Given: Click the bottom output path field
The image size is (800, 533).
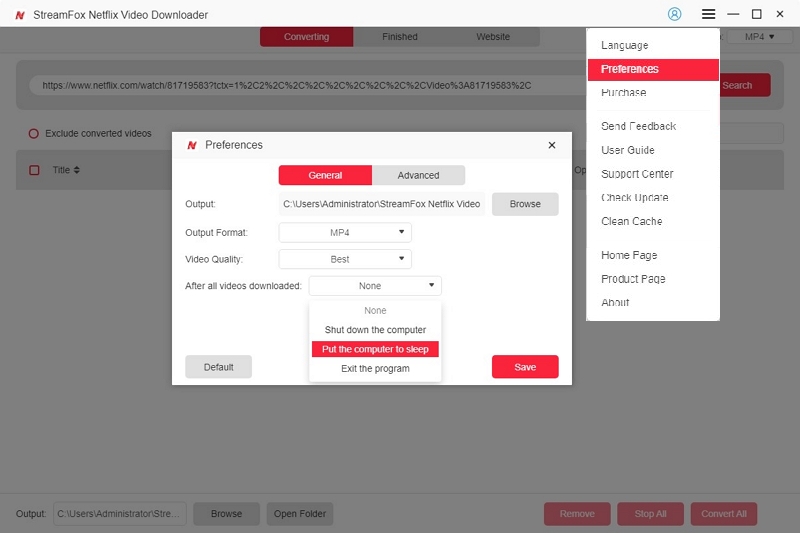Looking at the screenshot, I should [x=120, y=514].
